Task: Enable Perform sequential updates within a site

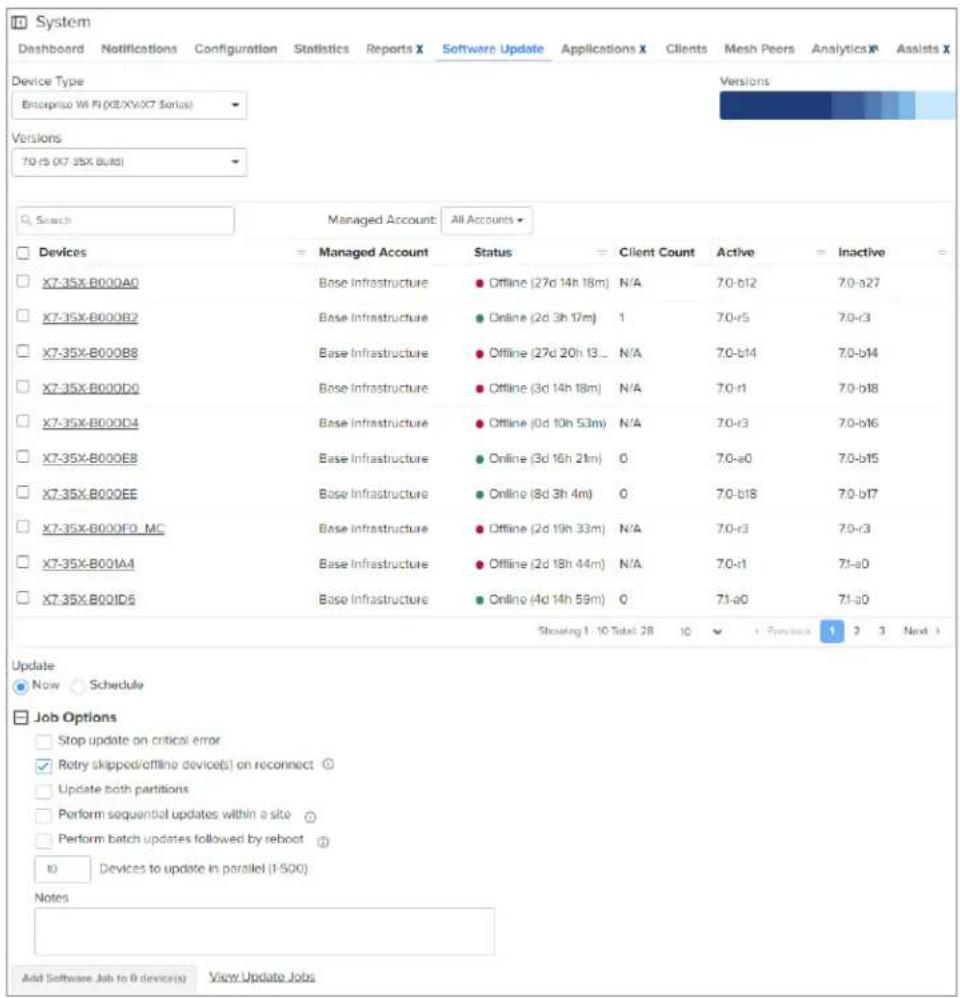Action: pos(43,815)
